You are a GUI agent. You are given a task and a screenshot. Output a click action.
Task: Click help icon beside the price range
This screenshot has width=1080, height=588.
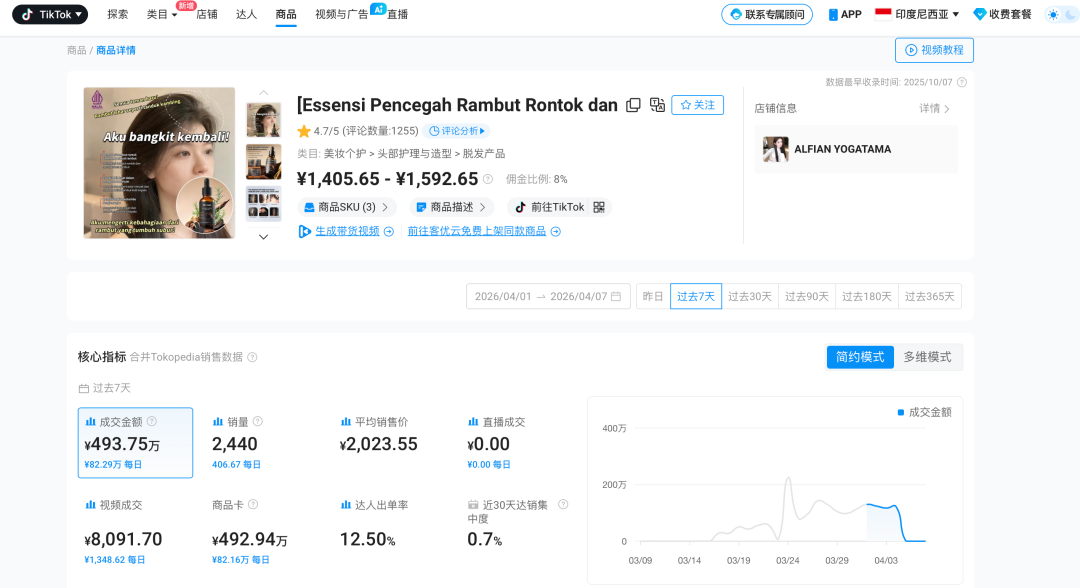coord(488,179)
